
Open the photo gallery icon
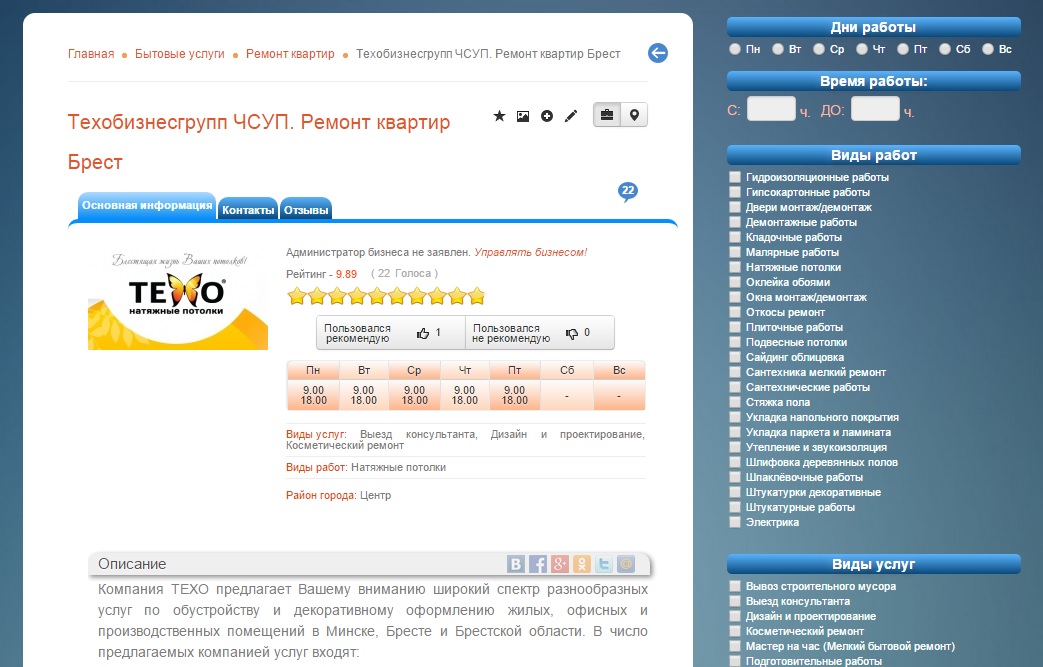click(523, 116)
